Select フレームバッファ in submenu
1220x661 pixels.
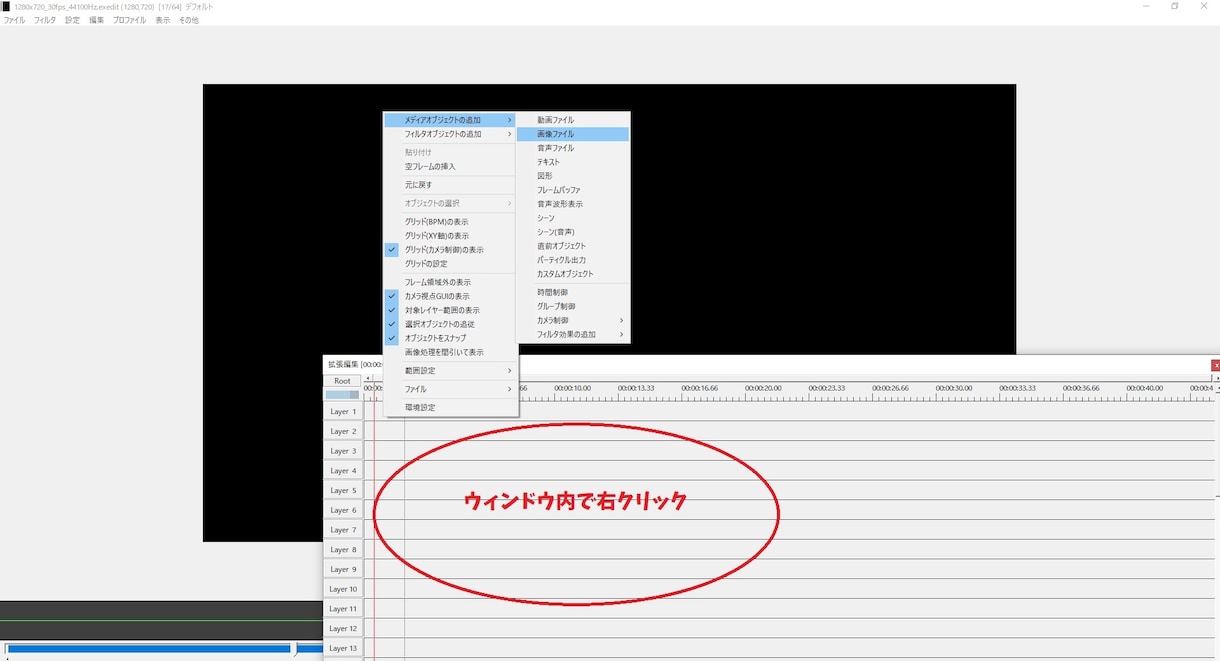572,190
